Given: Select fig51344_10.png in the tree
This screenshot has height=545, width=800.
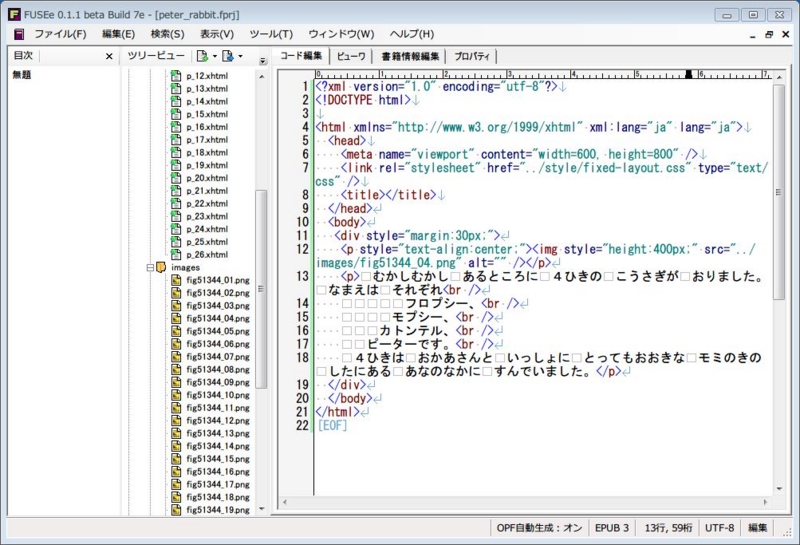Looking at the screenshot, I should pos(218,395).
